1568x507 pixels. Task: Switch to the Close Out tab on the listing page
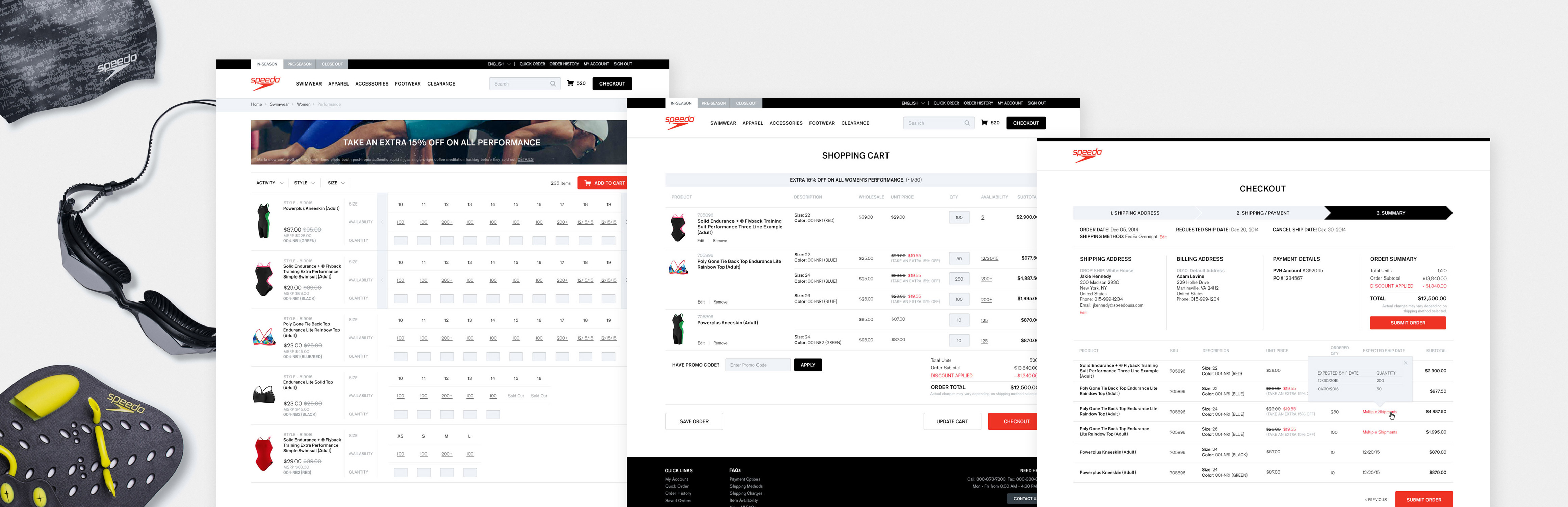pos(332,64)
